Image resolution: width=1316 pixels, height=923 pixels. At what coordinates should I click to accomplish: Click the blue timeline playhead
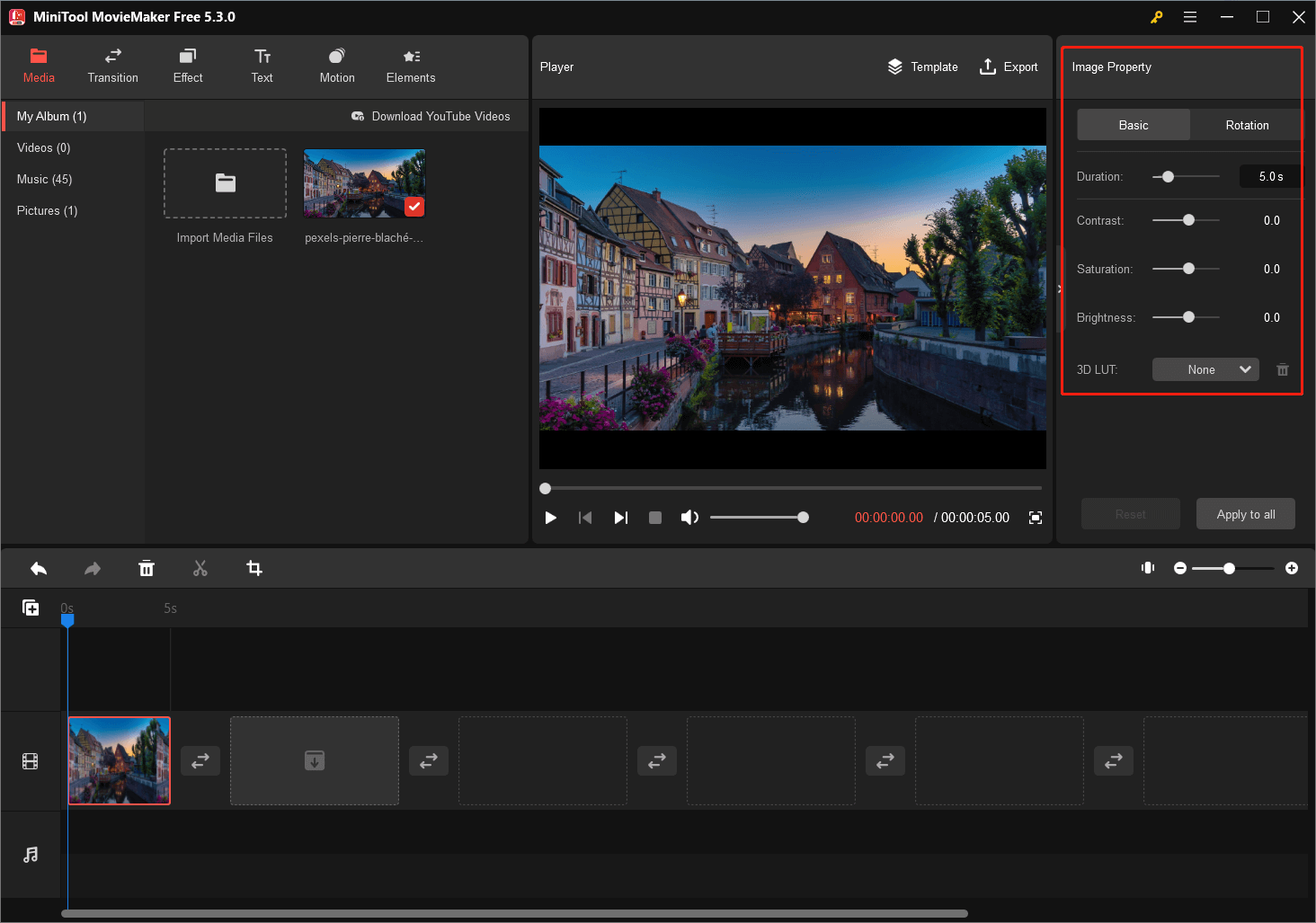pos(67,619)
